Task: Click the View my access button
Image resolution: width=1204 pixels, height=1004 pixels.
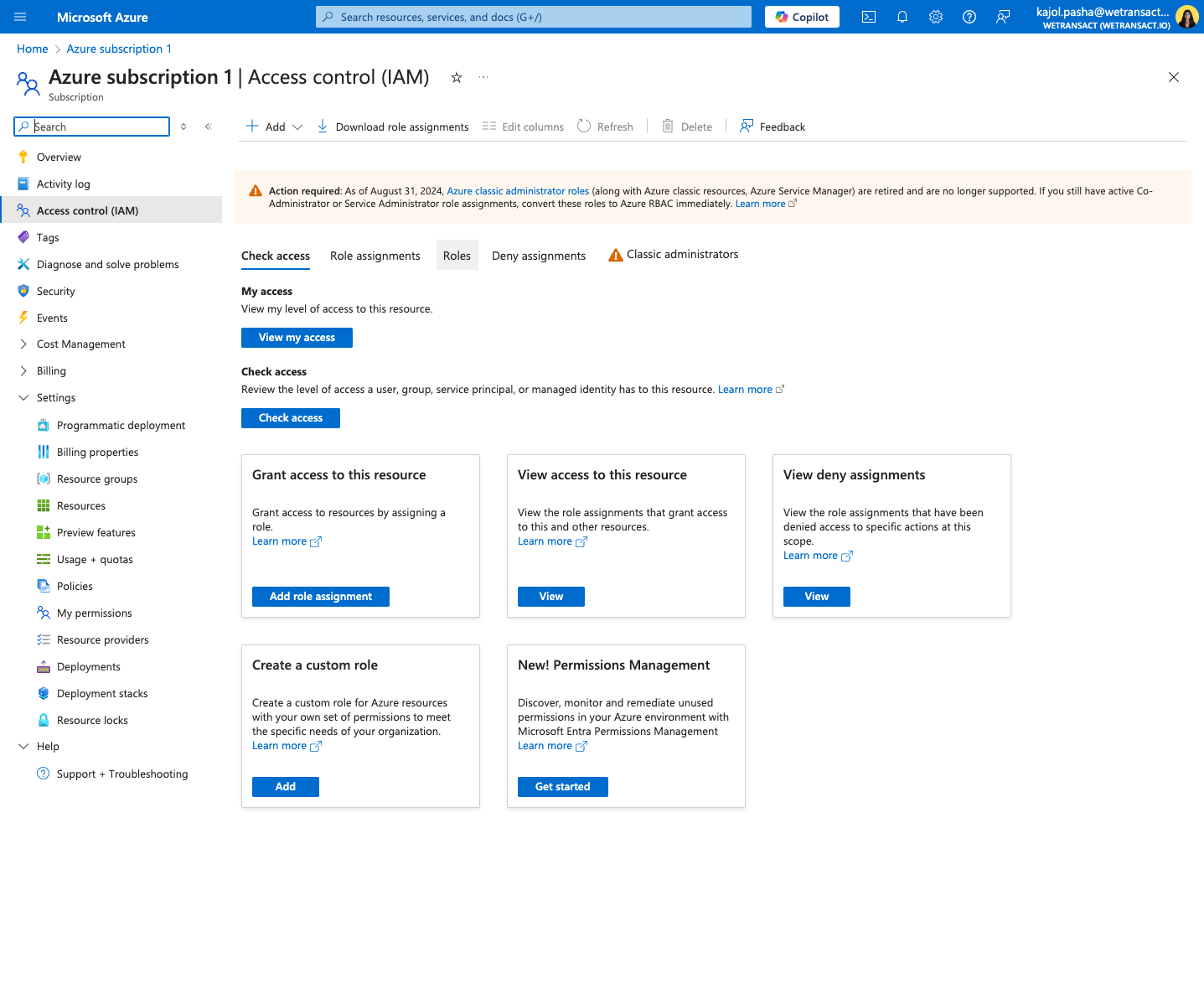Action: (x=297, y=338)
